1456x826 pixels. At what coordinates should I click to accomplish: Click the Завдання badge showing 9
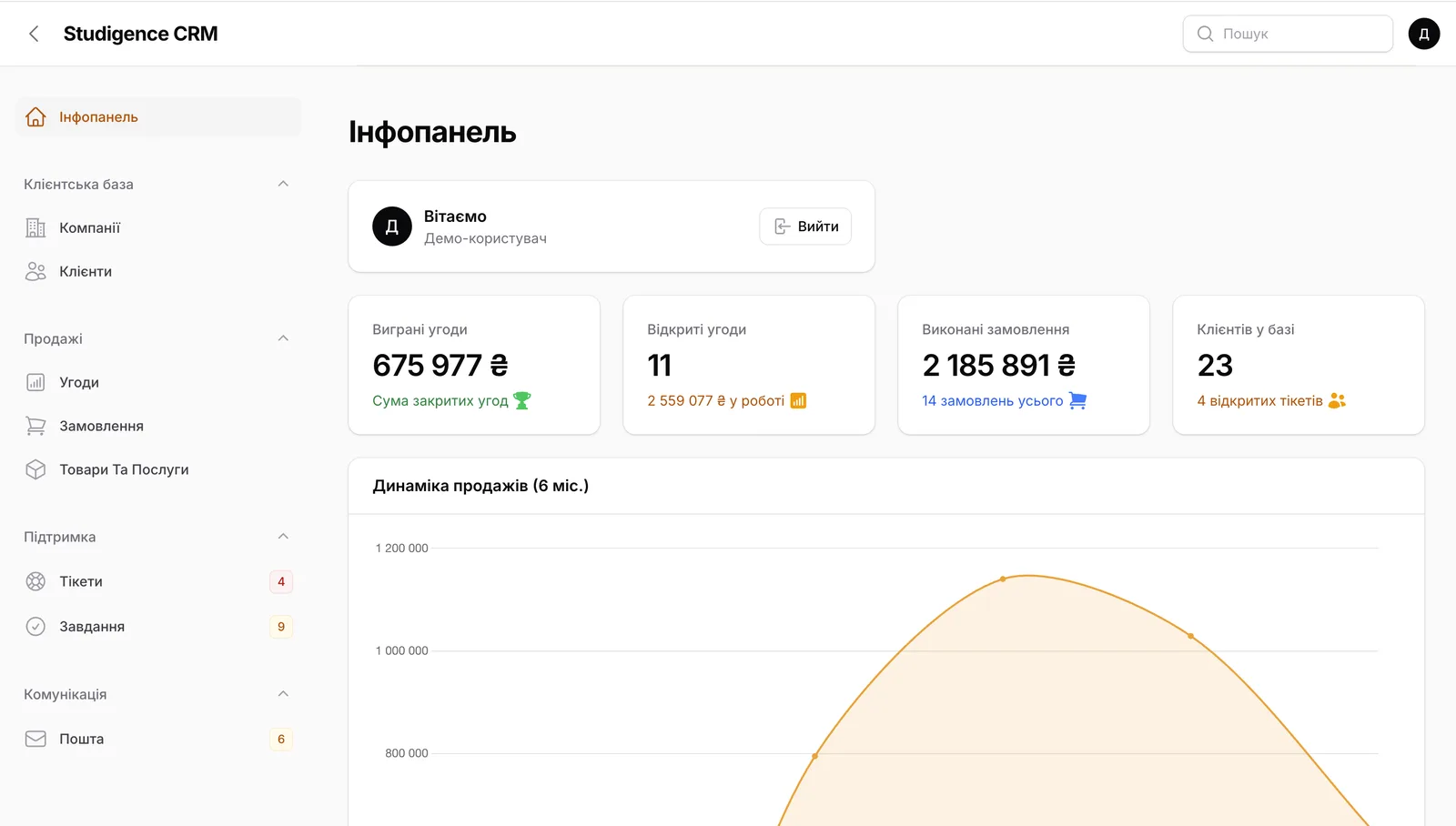[281, 627]
